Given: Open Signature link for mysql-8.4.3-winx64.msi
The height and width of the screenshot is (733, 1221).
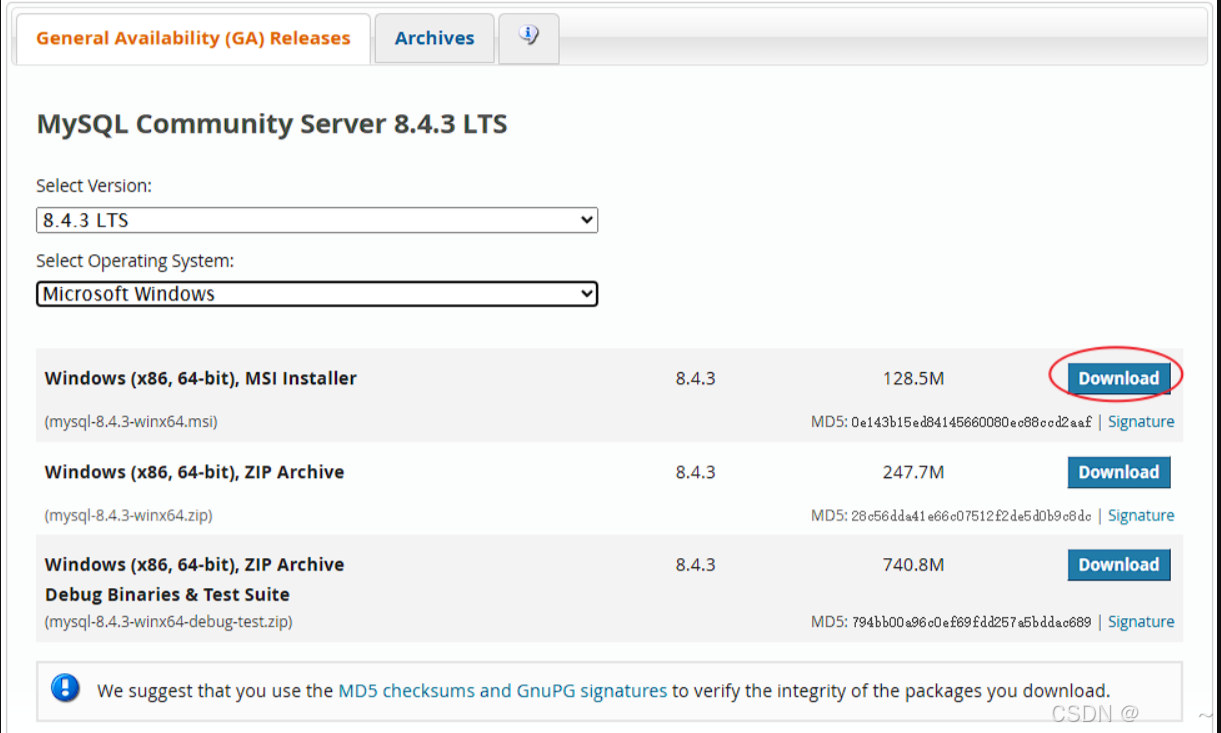Looking at the screenshot, I should click(1141, 422).
